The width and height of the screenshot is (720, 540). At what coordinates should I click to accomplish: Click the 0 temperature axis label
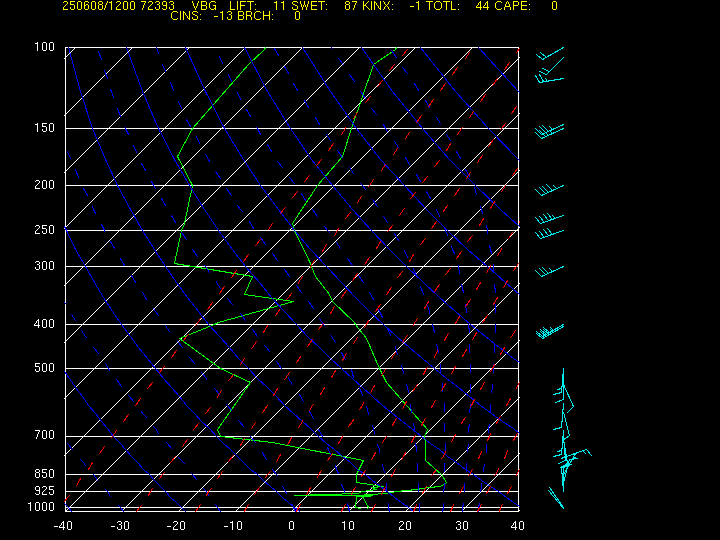tap(292, 526)
